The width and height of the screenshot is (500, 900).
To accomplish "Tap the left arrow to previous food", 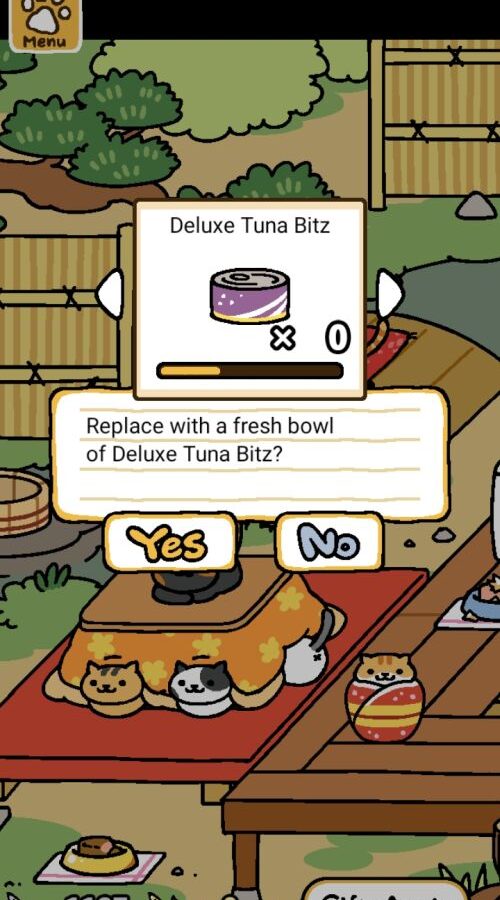I will coord(110,294).
